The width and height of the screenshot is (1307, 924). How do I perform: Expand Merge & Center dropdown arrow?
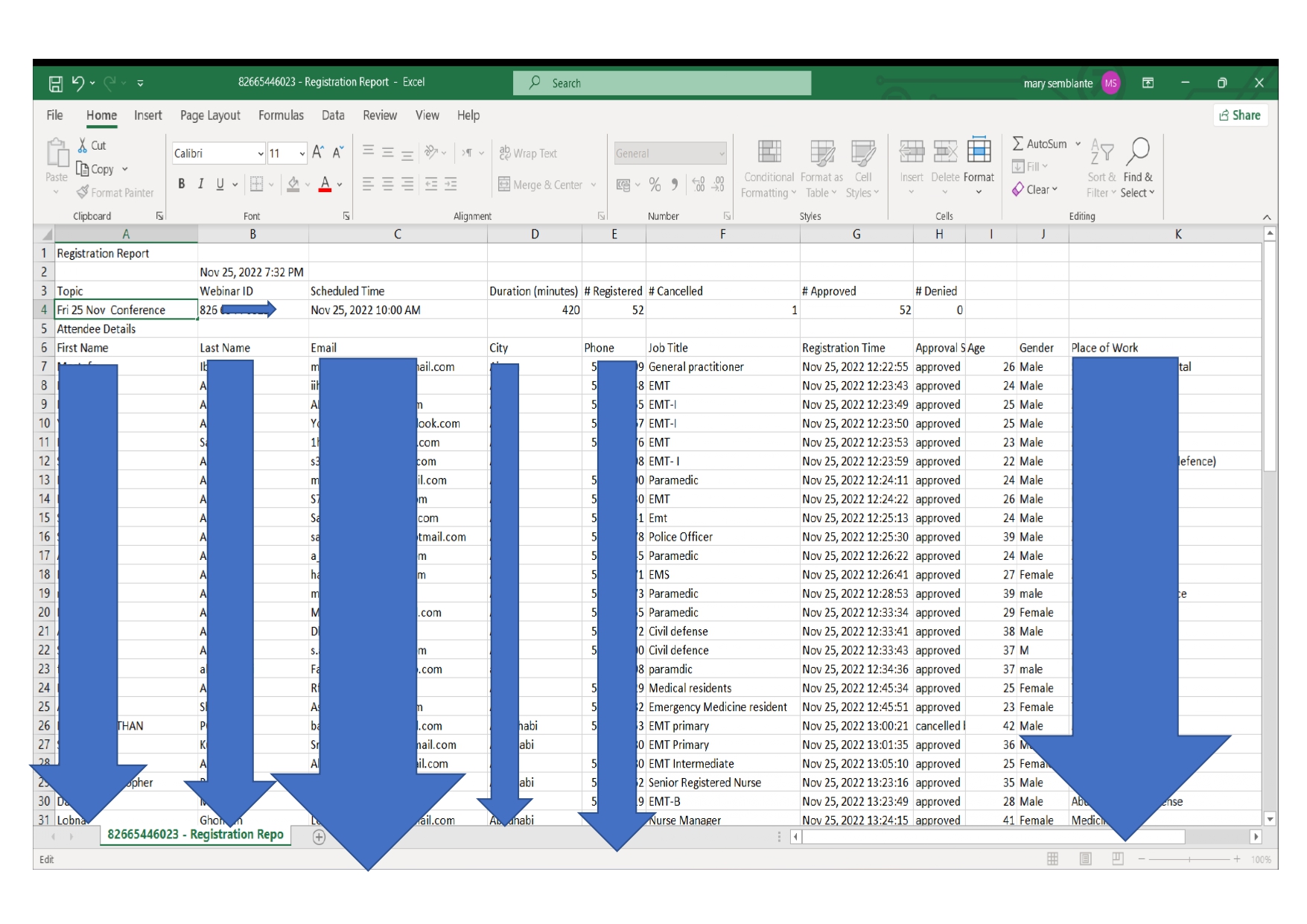(x=594, y=185)
